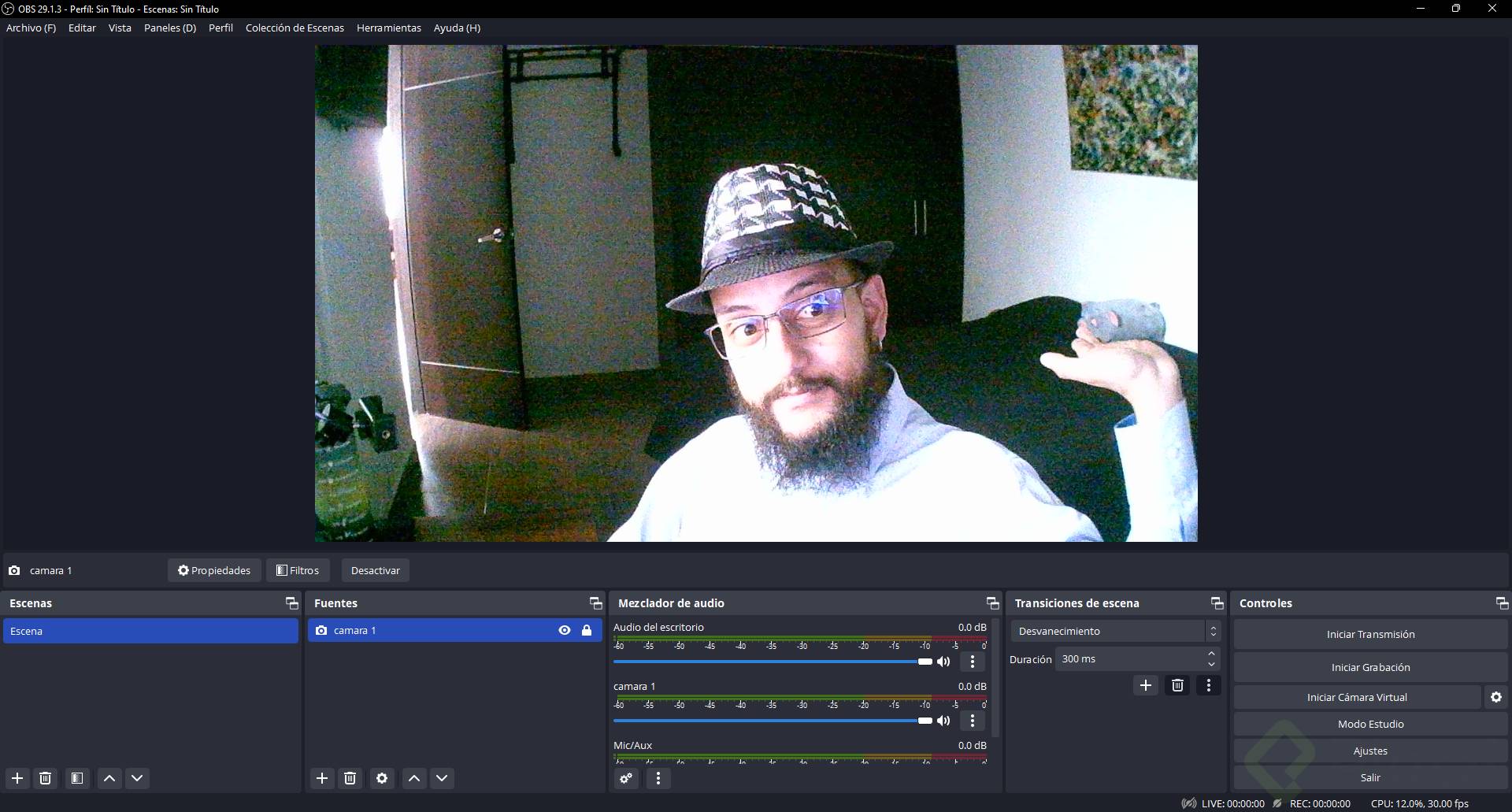
Task: Add a new source in Fuentes panel
Action: pyautogui.click(x=322, y=778)
